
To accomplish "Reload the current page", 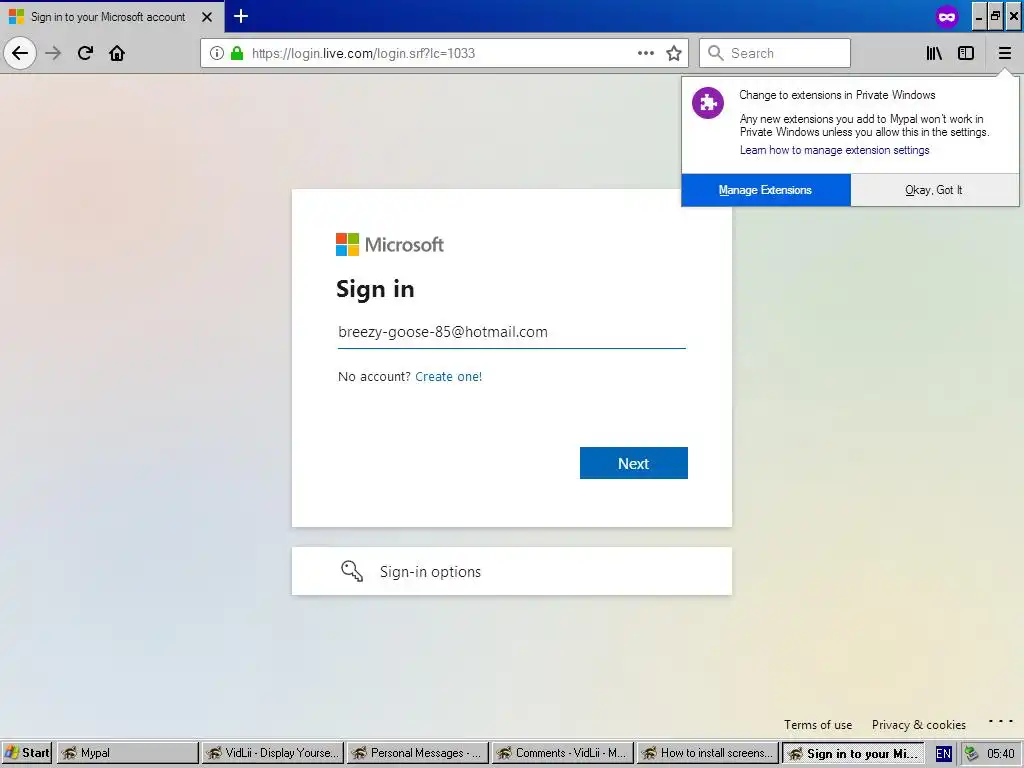I will pos(85,53).
